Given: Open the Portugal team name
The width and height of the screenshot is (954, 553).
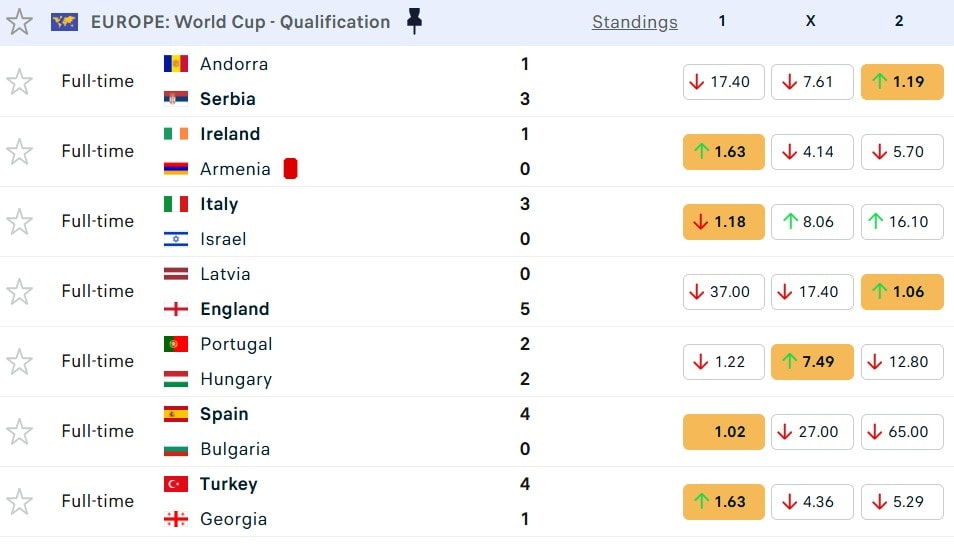Looking at the screenshot, I should point(236,344).
